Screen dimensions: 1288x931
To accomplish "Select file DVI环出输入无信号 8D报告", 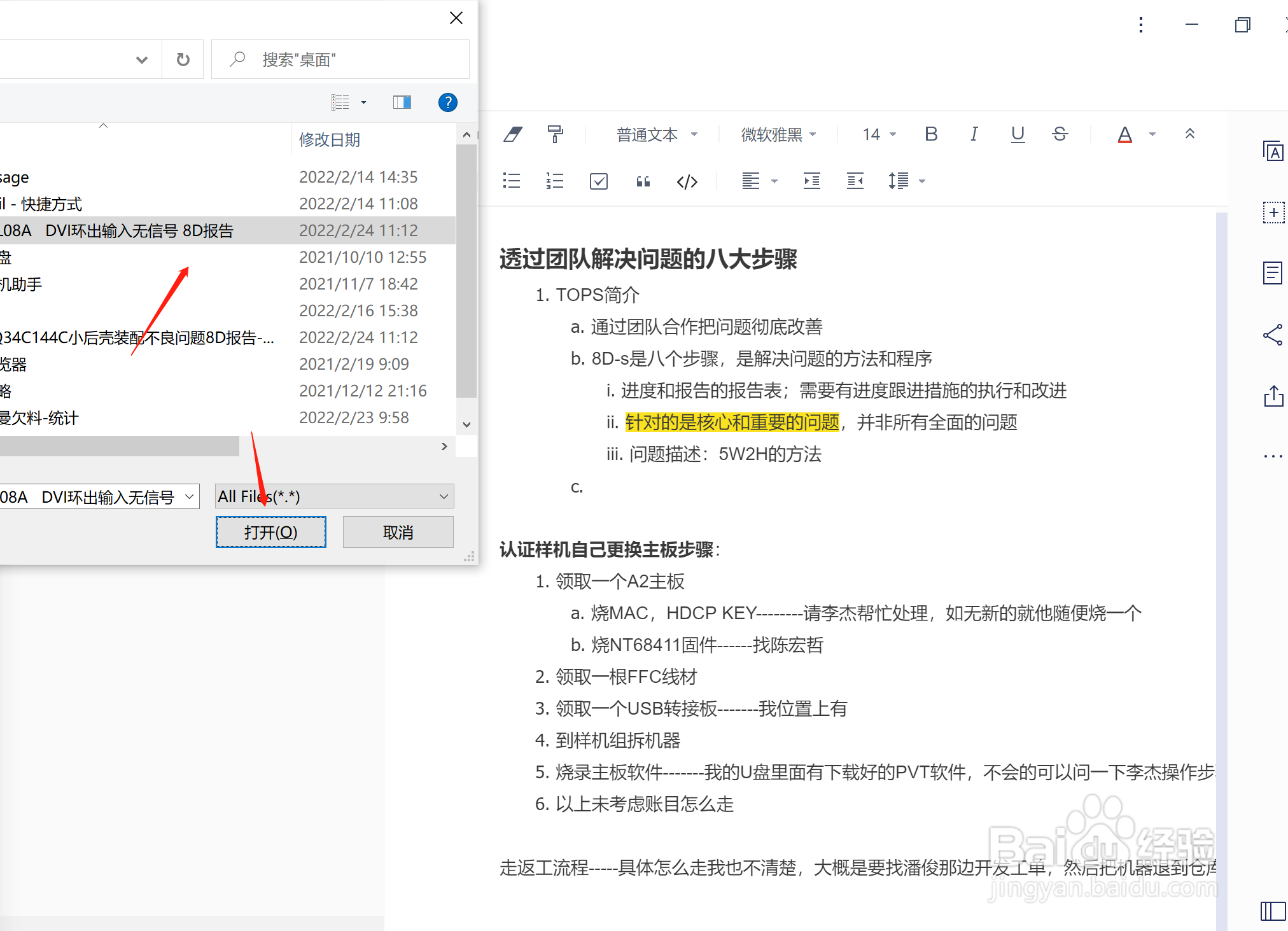I will pos(228,230).
